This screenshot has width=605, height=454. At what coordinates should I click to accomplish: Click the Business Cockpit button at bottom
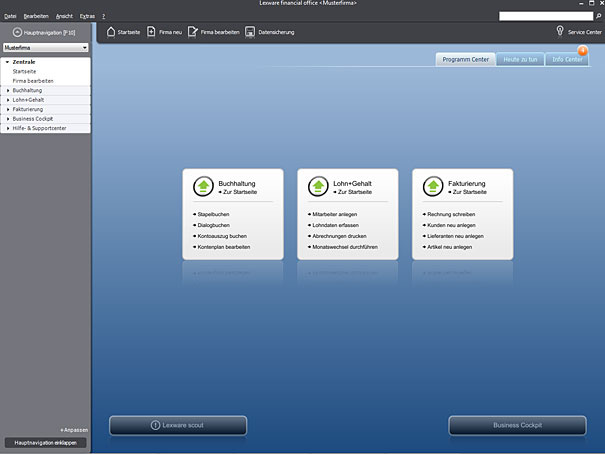[517, 425]
